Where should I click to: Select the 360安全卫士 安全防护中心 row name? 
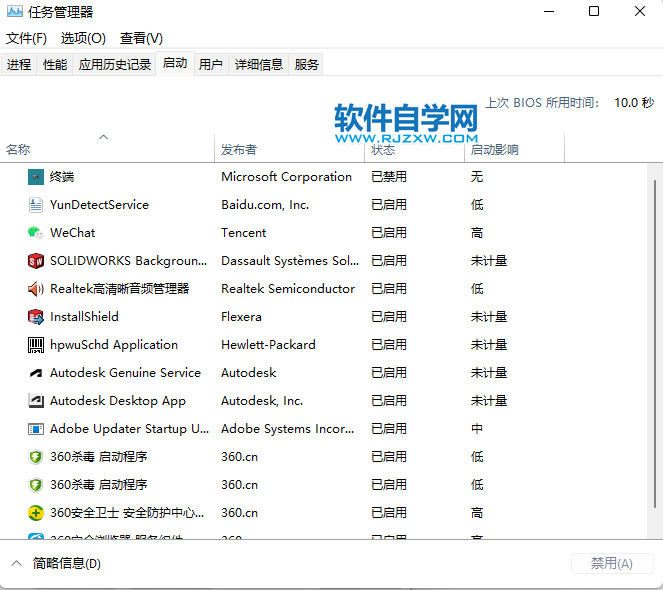[127, 513]
